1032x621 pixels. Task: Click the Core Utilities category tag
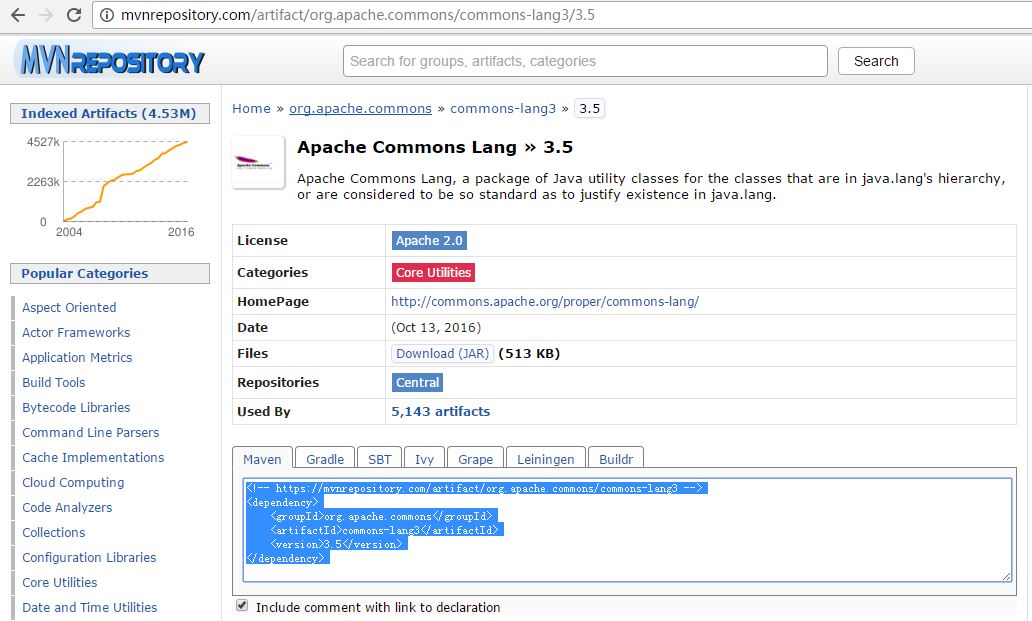point(433,272)
